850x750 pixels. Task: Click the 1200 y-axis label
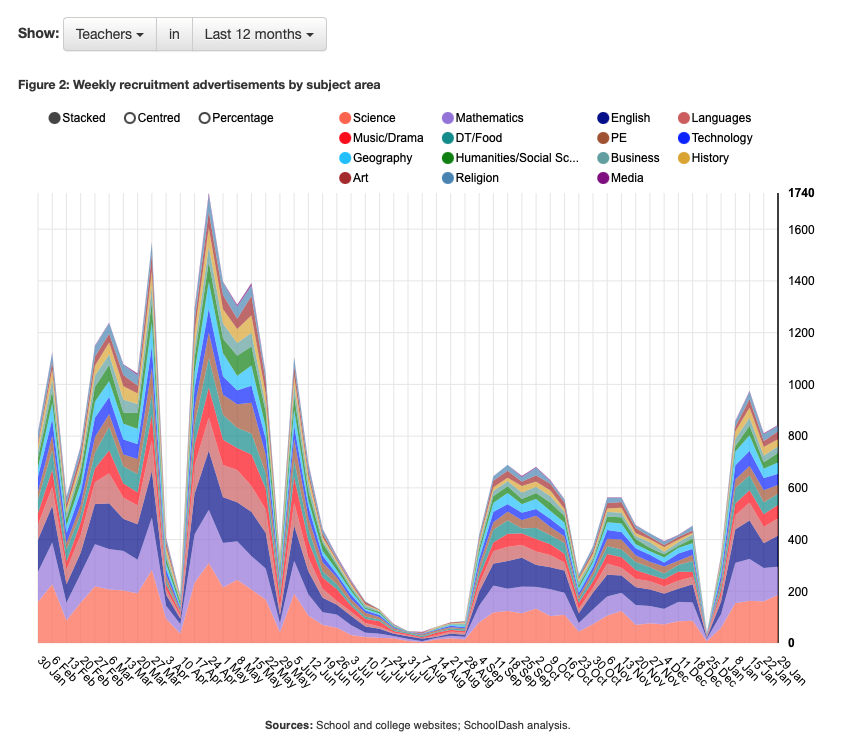(x=801, y=333)
